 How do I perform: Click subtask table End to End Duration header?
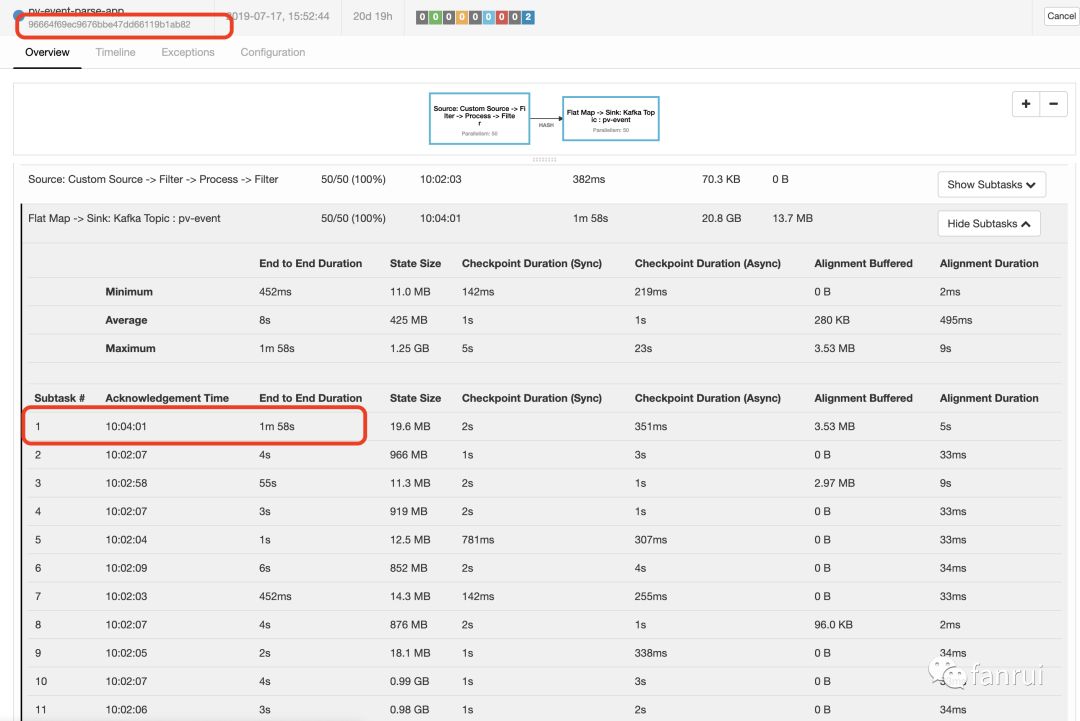click(310, 398)
